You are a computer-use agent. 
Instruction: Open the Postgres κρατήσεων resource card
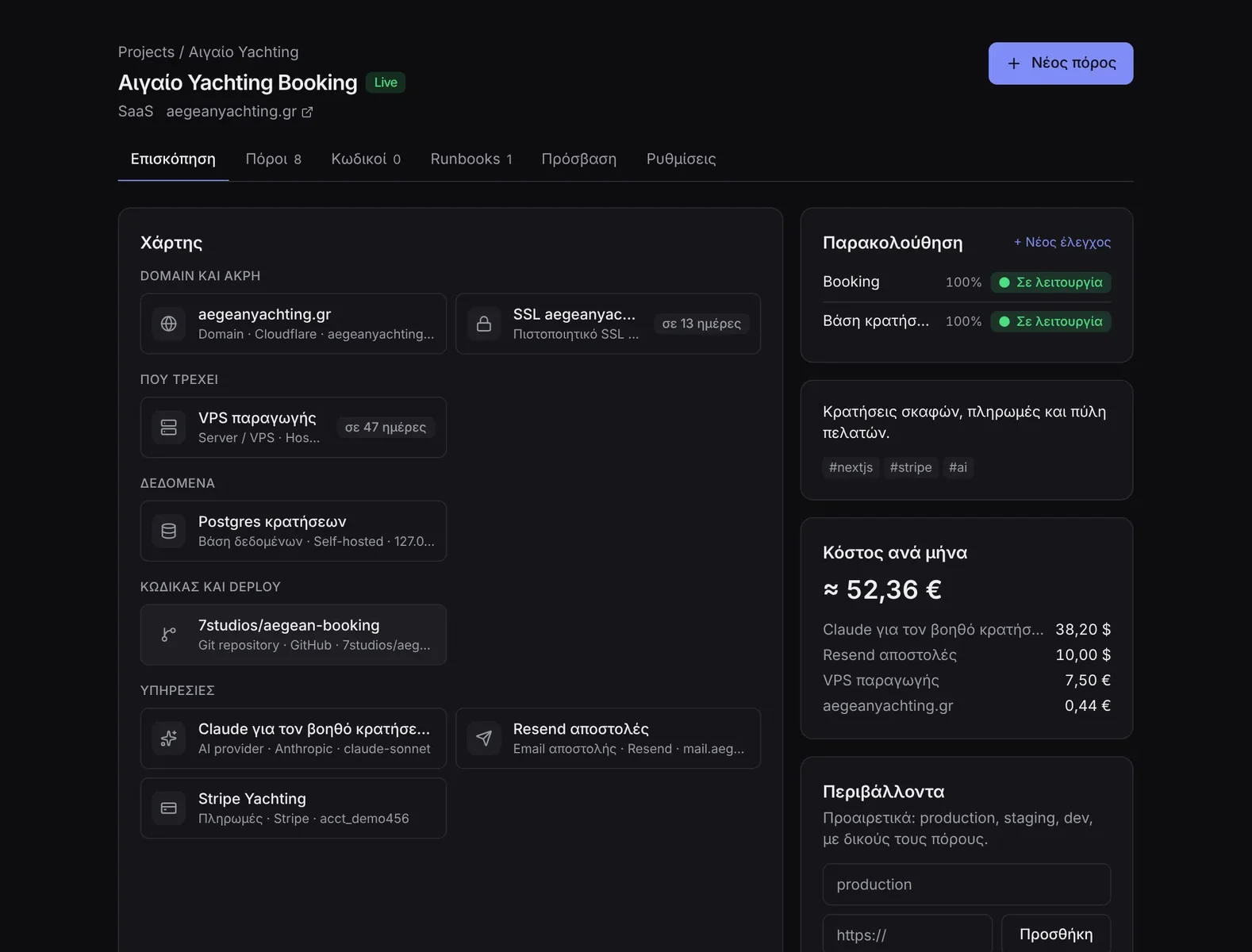[294, 531]
